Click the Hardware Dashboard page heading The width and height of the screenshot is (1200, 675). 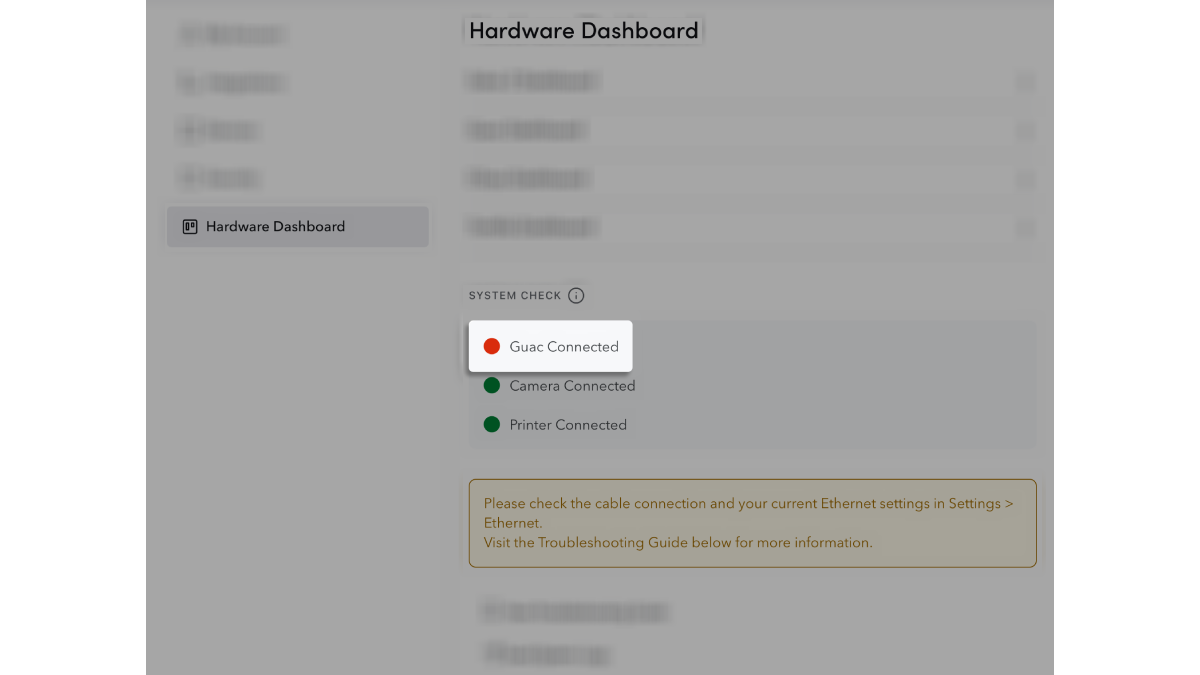pyautogui.click(x=584, y=31)
